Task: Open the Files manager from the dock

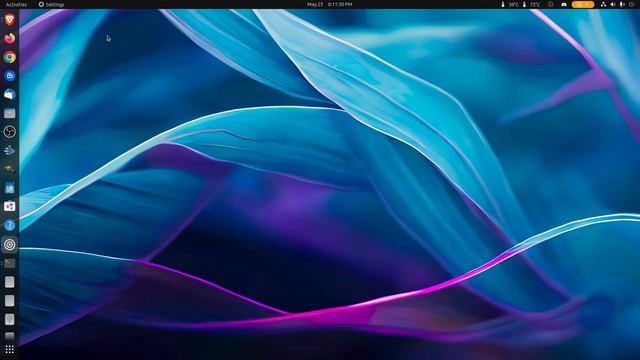Action: [x=9, y=113]
